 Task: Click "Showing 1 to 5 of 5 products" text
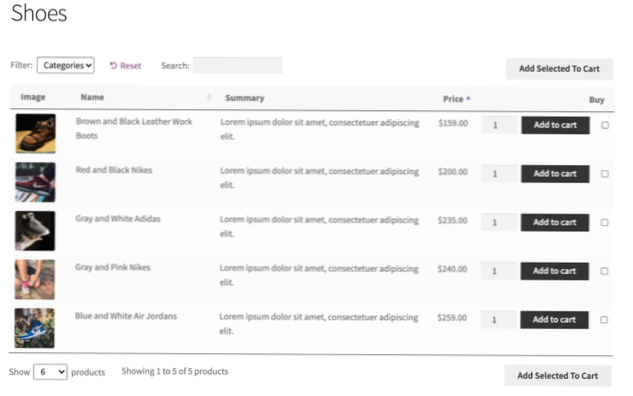[175, 371]
